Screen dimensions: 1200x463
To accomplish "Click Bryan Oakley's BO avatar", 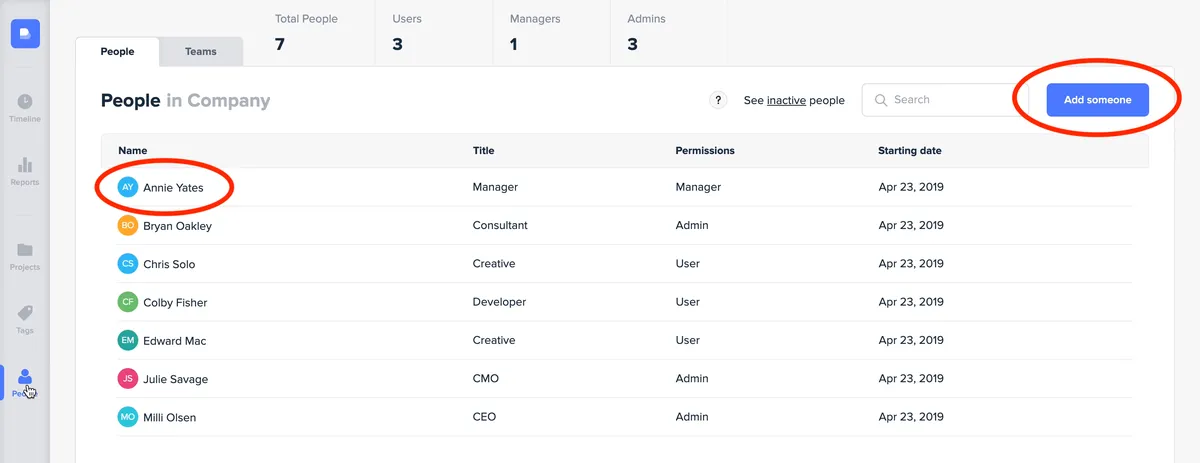I will coord(127,226).
